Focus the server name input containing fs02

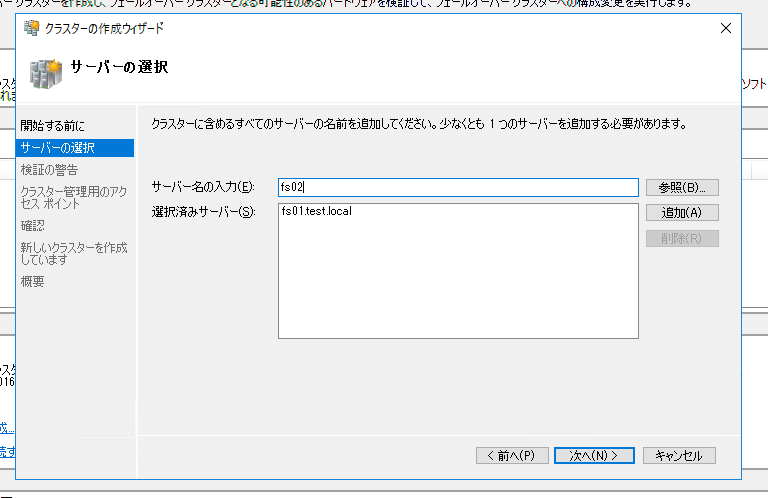tap(458, 187)
